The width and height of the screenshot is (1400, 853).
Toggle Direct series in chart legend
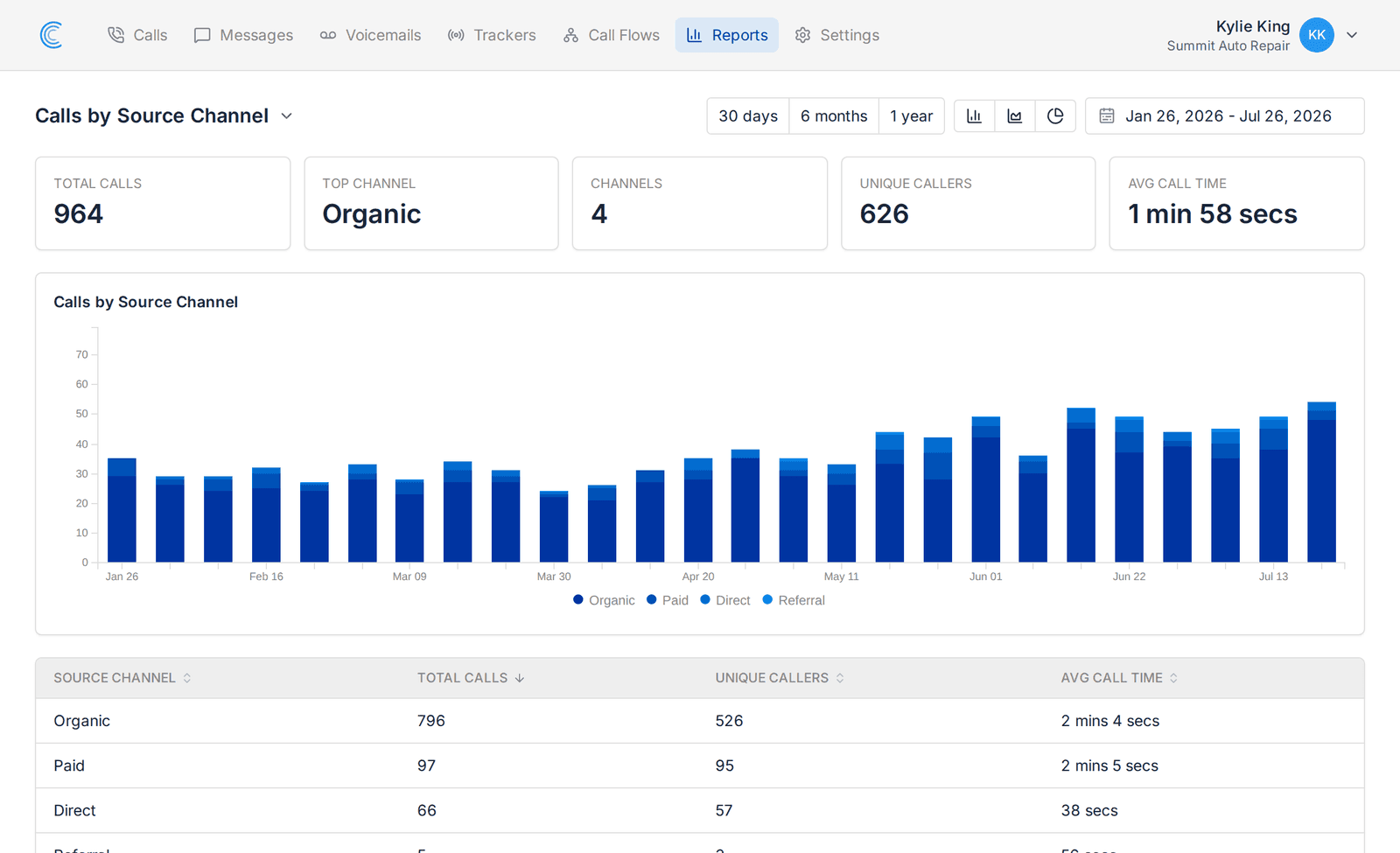[x=725, y=600]
